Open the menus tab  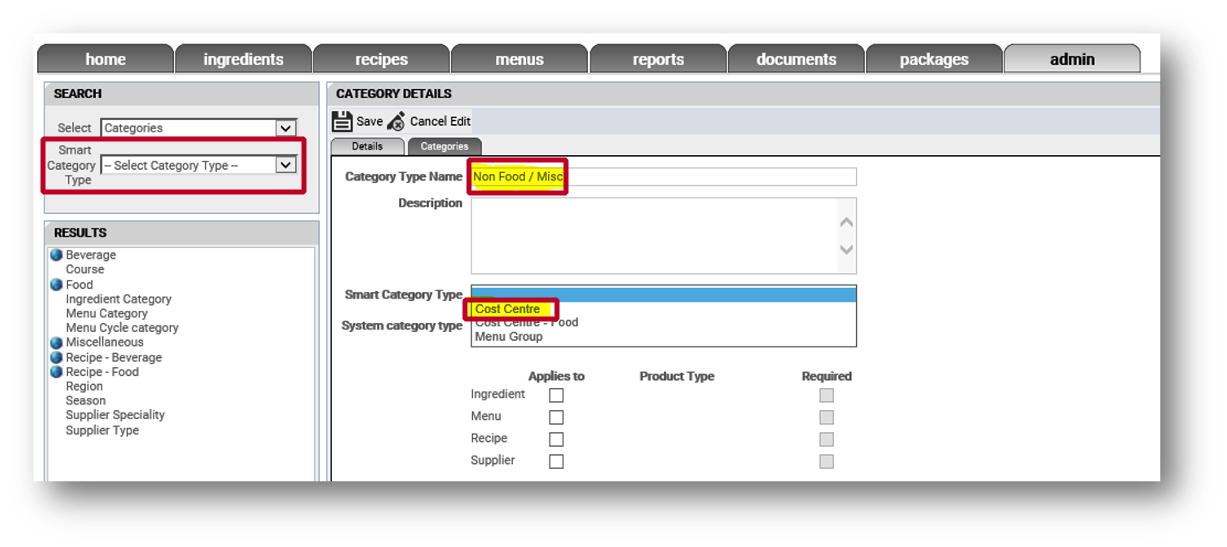click(519, 59)
